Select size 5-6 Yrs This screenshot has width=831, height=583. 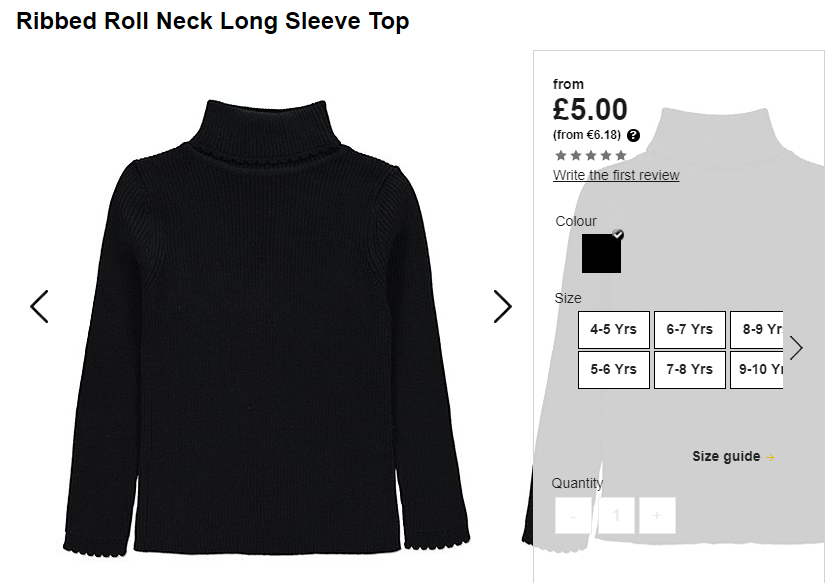click(x=614, y=369)
